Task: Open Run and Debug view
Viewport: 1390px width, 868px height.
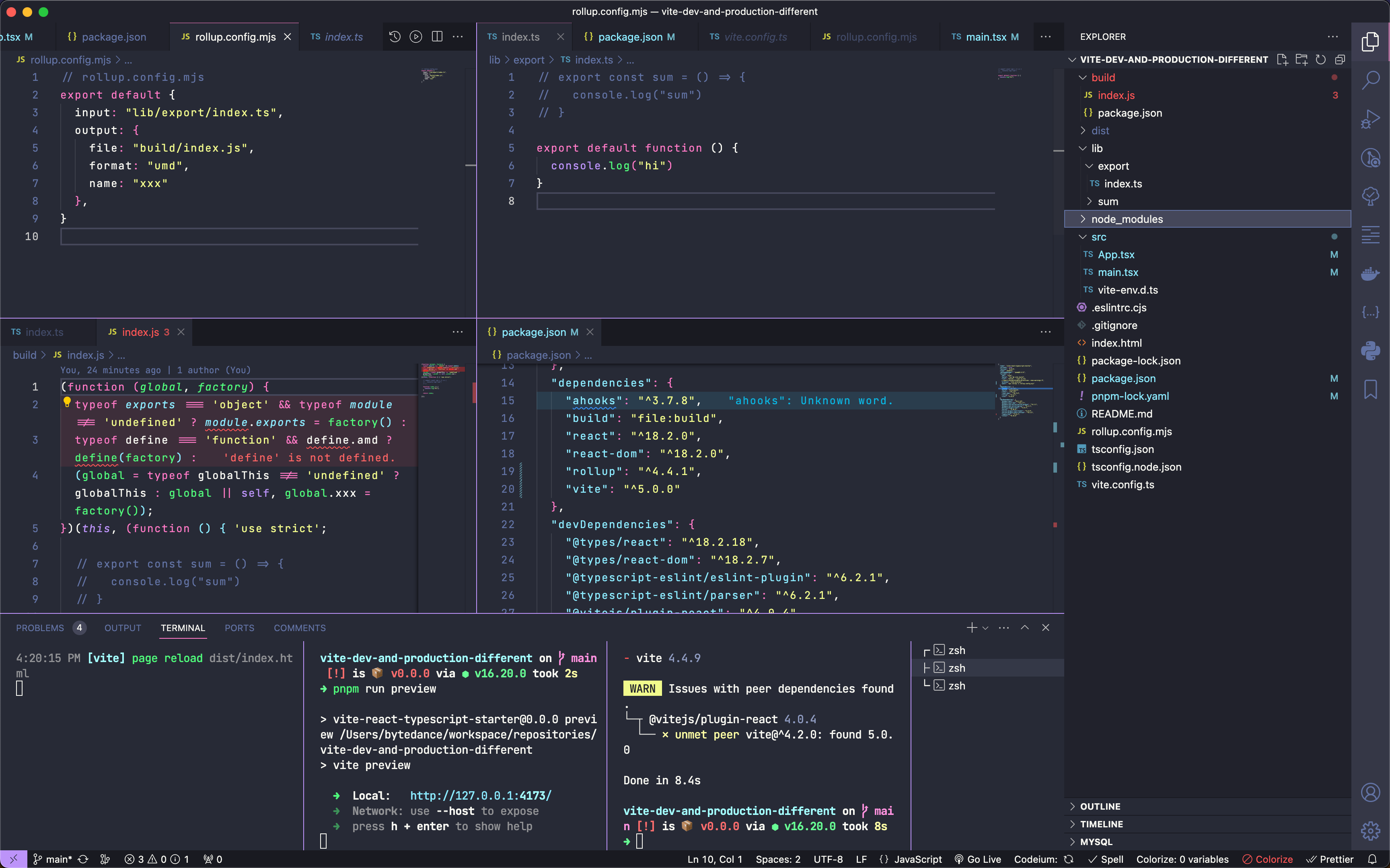Action: click(1370, 119)
